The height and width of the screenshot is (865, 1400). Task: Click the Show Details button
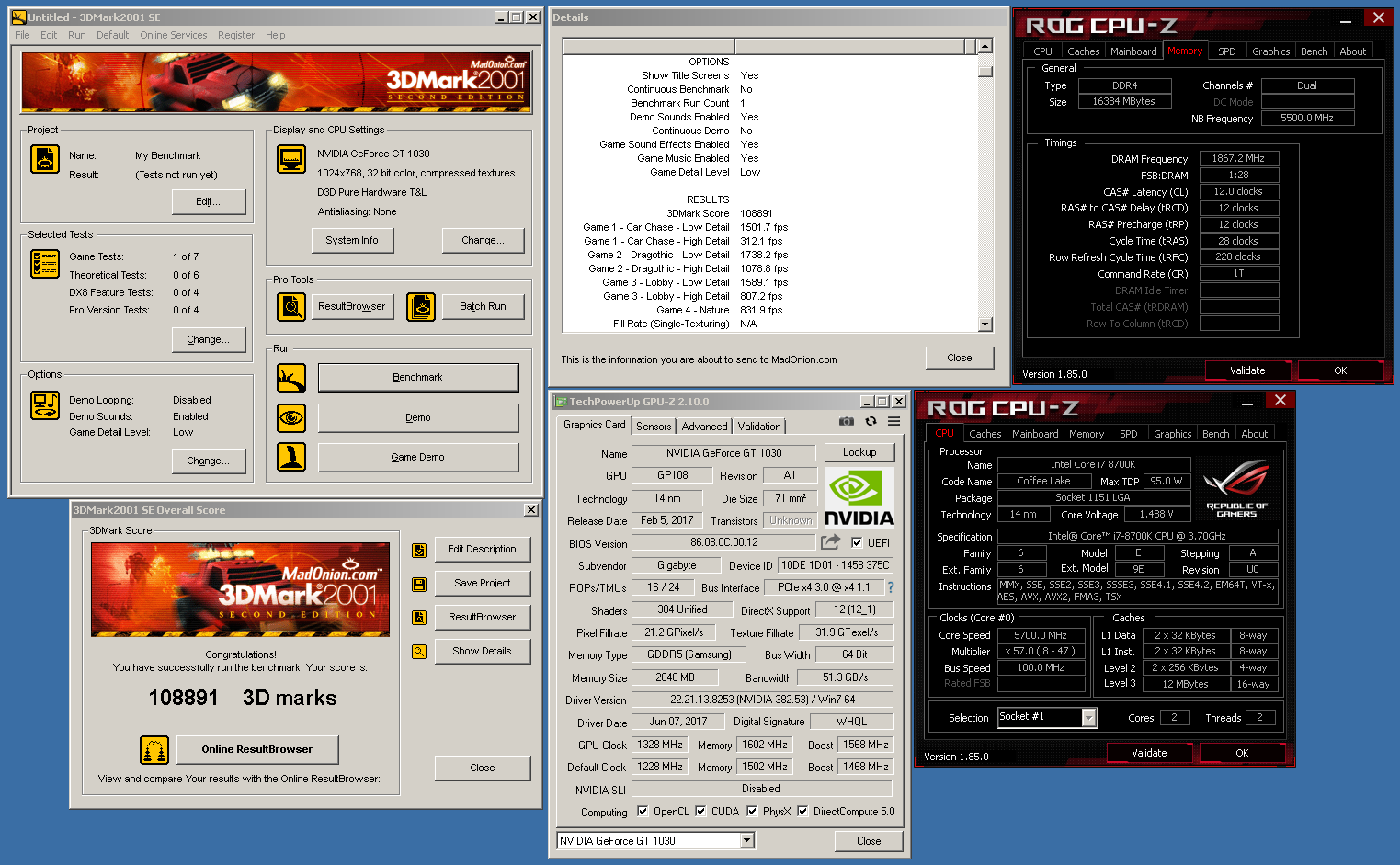[482, 651]
